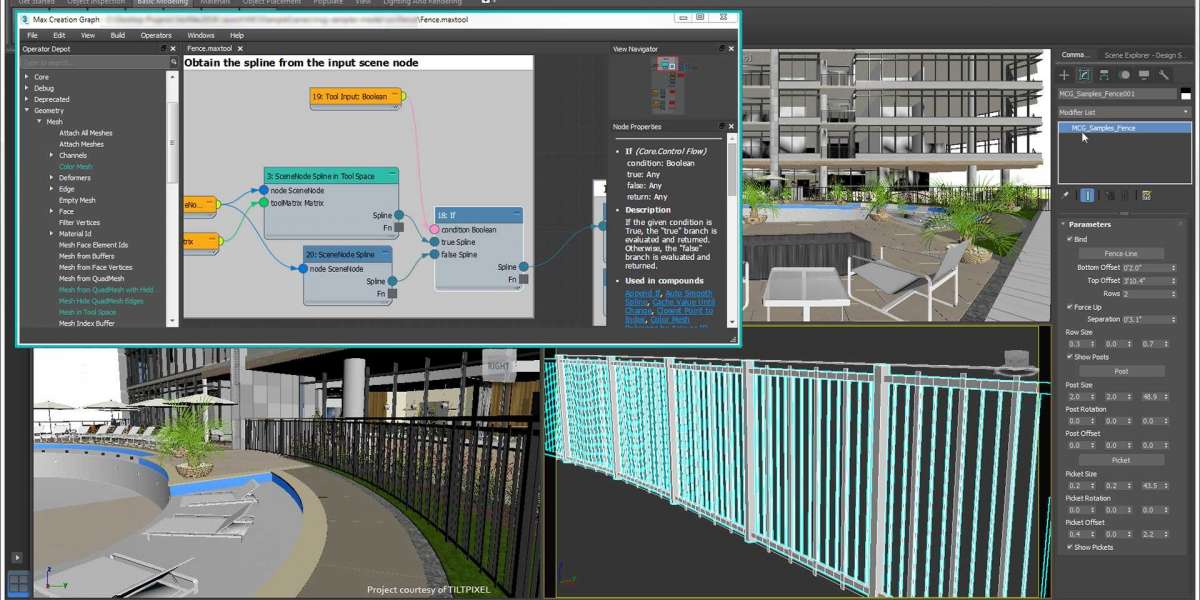Expand the Core category

pos(27,77)
